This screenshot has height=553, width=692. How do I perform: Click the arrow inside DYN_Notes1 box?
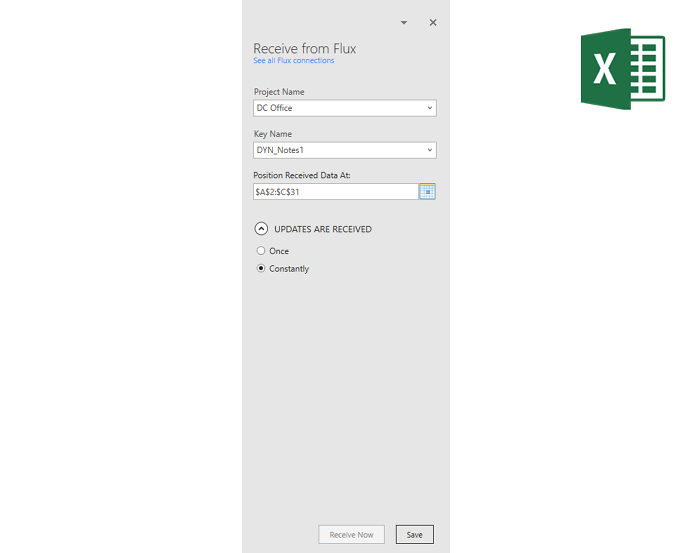[x=429, y=150]
